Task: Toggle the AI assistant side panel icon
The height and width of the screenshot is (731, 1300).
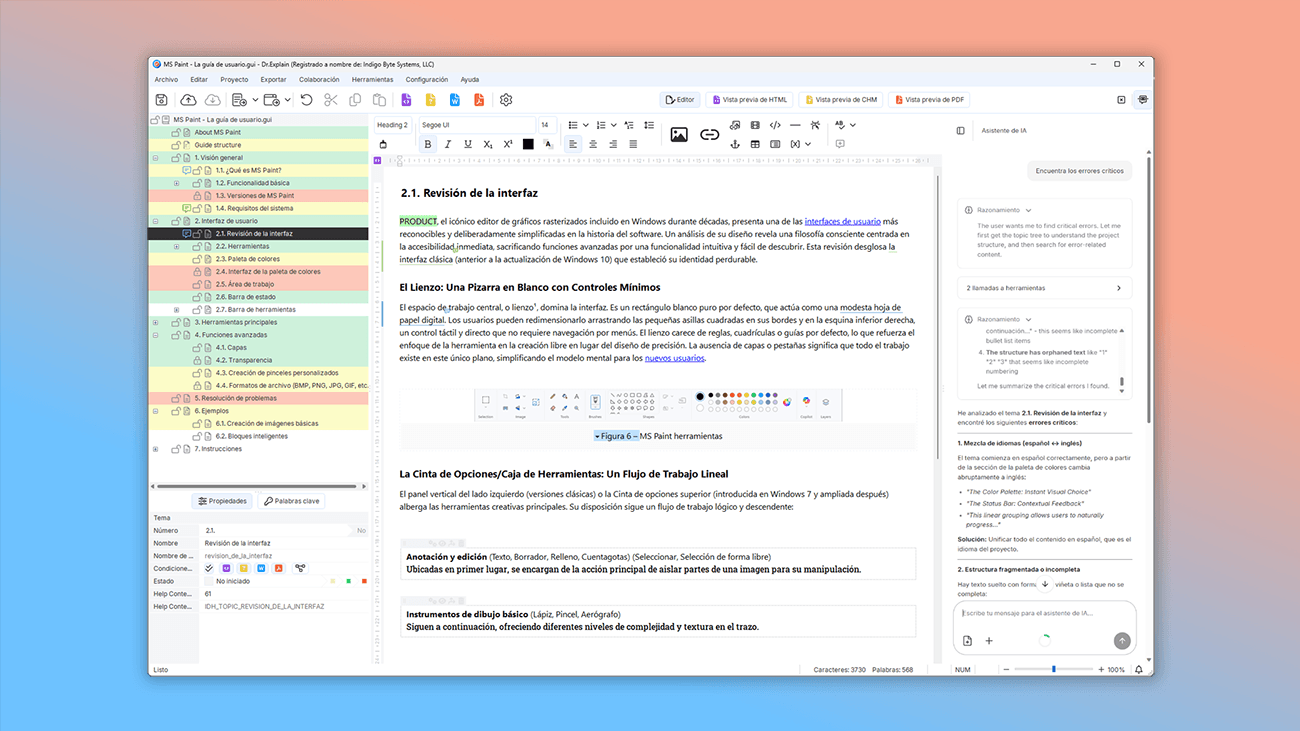Action: (x=961, y=131)
